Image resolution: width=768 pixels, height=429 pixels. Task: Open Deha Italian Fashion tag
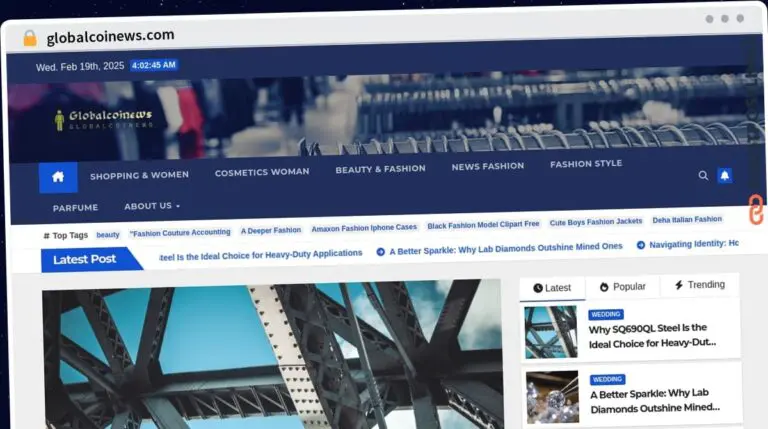click(x=687, y=220)
